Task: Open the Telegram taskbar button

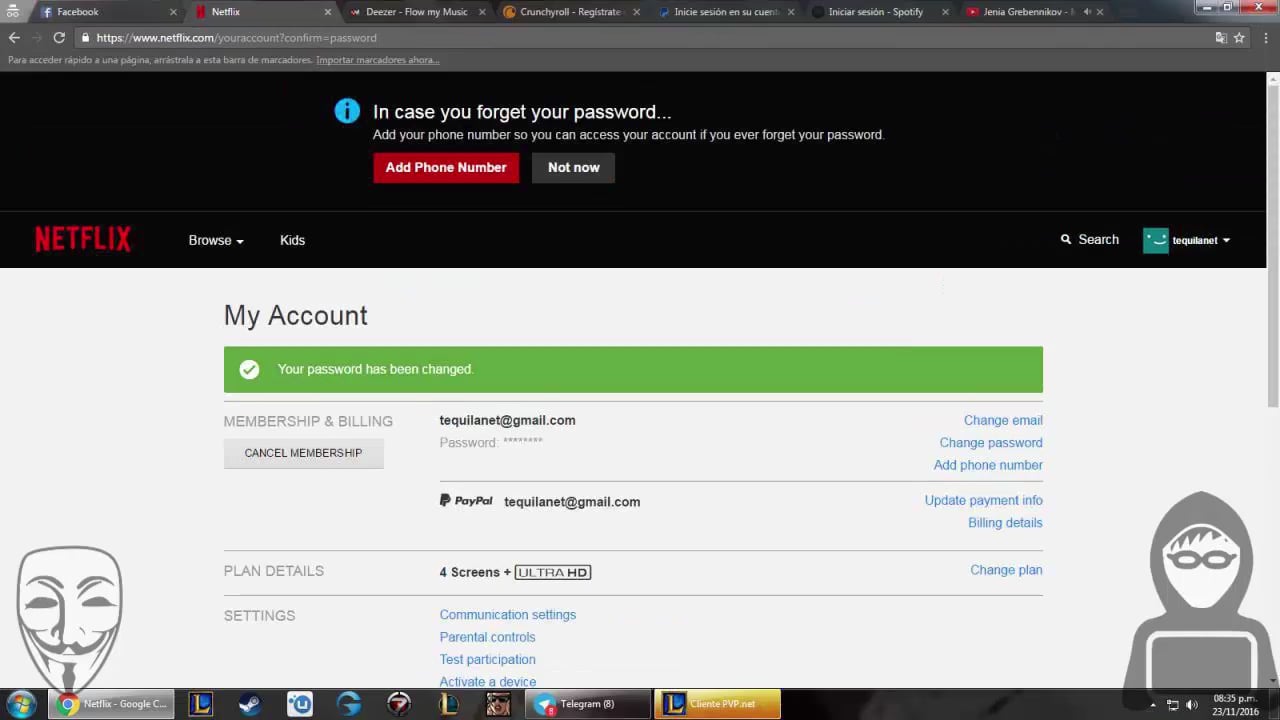Action: point(589,704)
